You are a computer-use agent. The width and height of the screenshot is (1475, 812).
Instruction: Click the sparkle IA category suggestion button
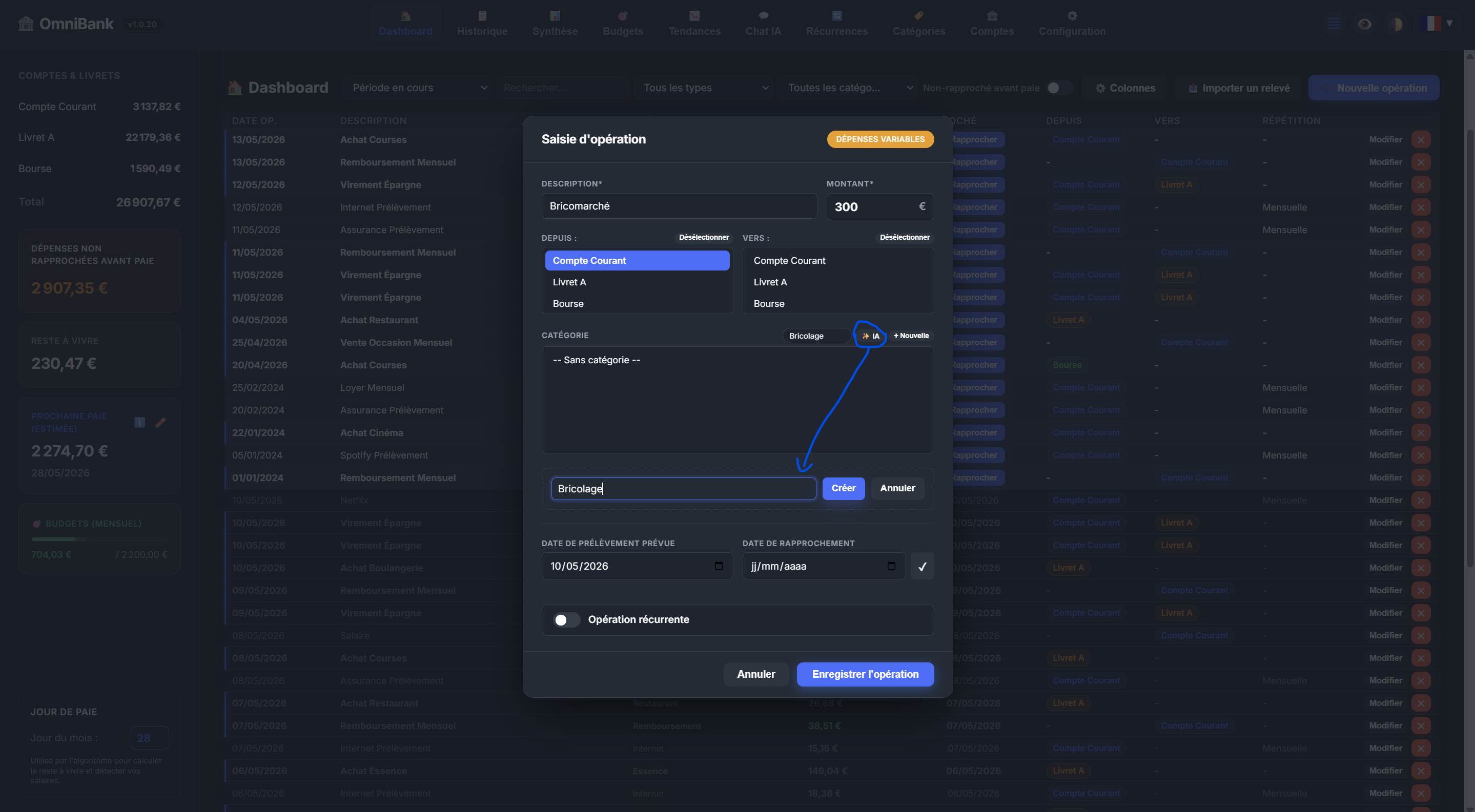pyautogui.click(x=870, y=336)
